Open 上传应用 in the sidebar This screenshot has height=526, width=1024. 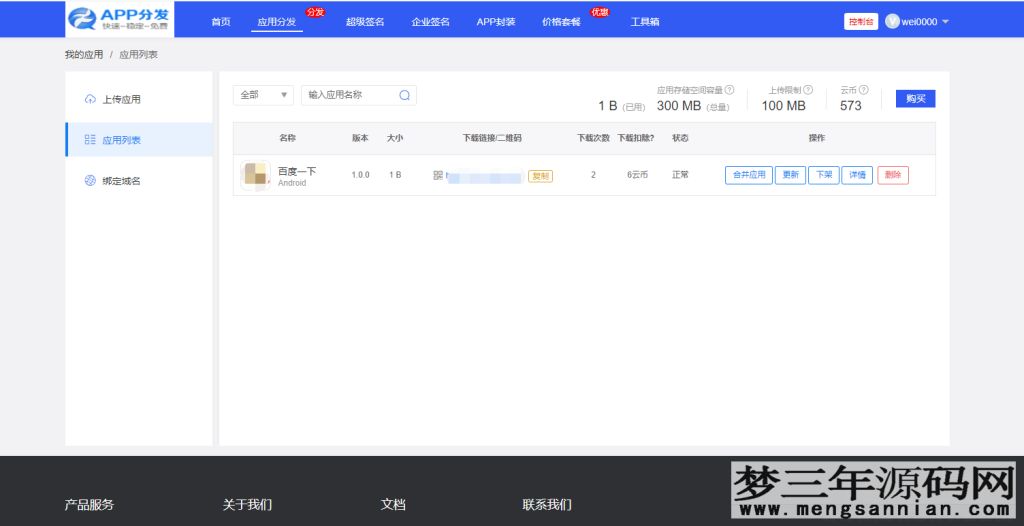coord(139,99)
